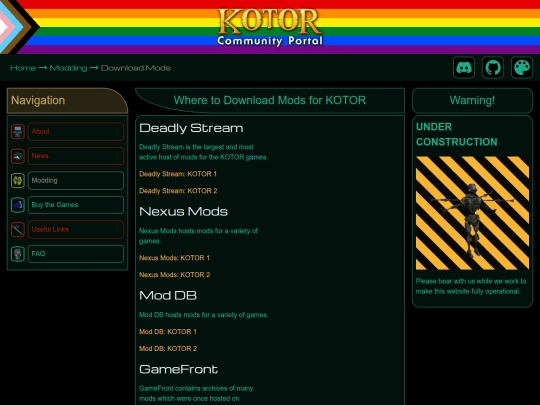Screen dimensions: 540x405
Task: Click the icon beside News
Action: pyautogui.click(x=18, y=156)
